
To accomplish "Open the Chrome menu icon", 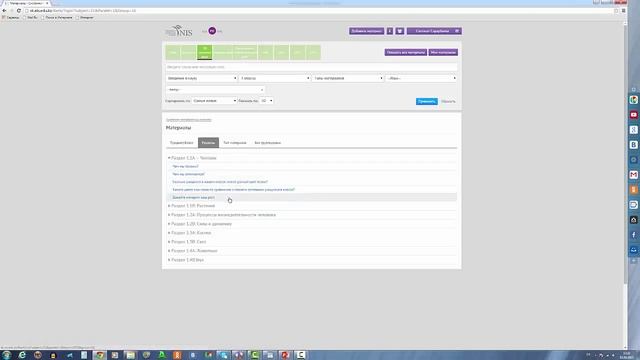I will [x=623, y=11].
